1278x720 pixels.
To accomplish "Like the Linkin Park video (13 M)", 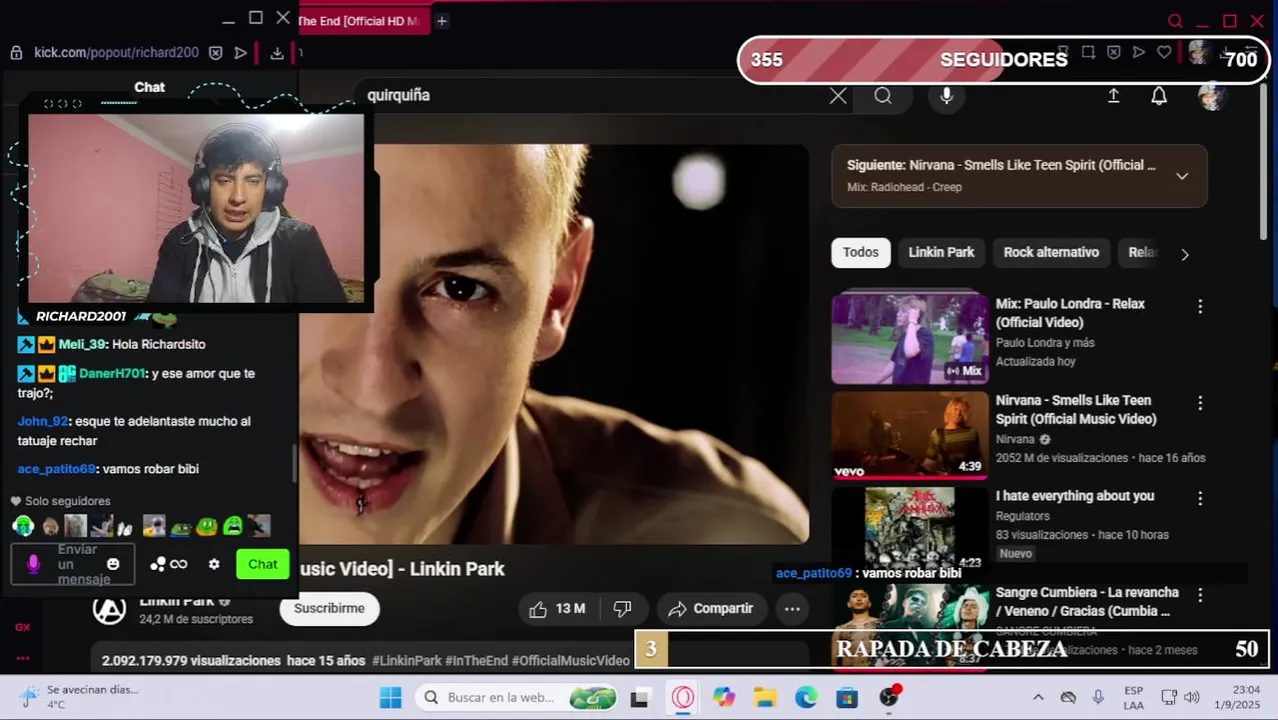I will click(x=558, y=609).
